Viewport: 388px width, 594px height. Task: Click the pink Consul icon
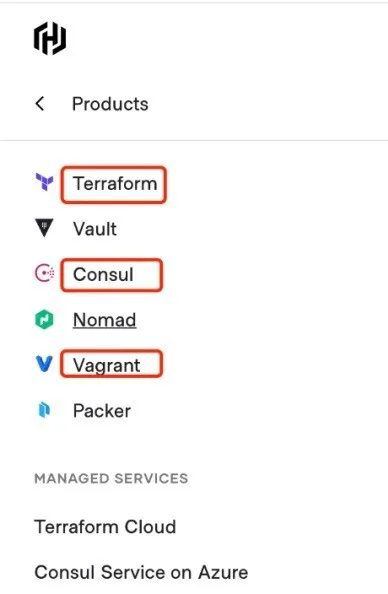click(x=44, y=273)
